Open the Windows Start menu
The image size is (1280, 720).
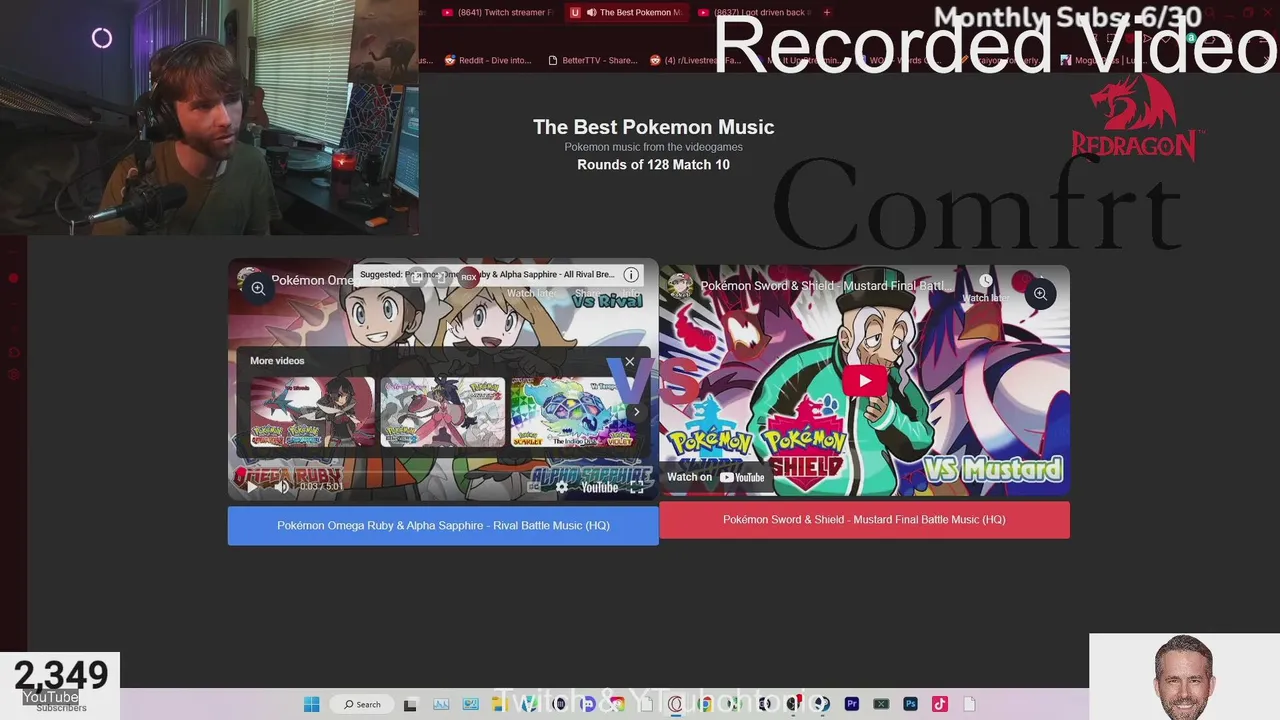[x=311, y=704]
